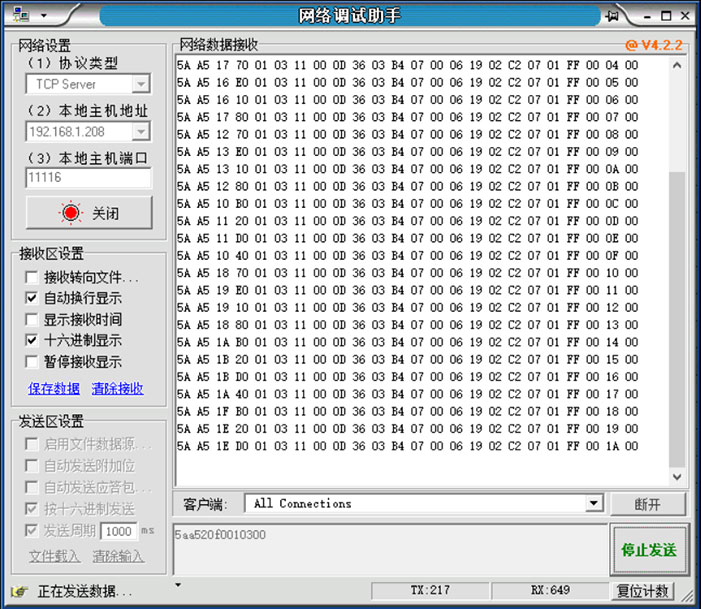Click the received row starting 5A A5 10 B0
The image size is (701, 609).
tap(407, 203)
